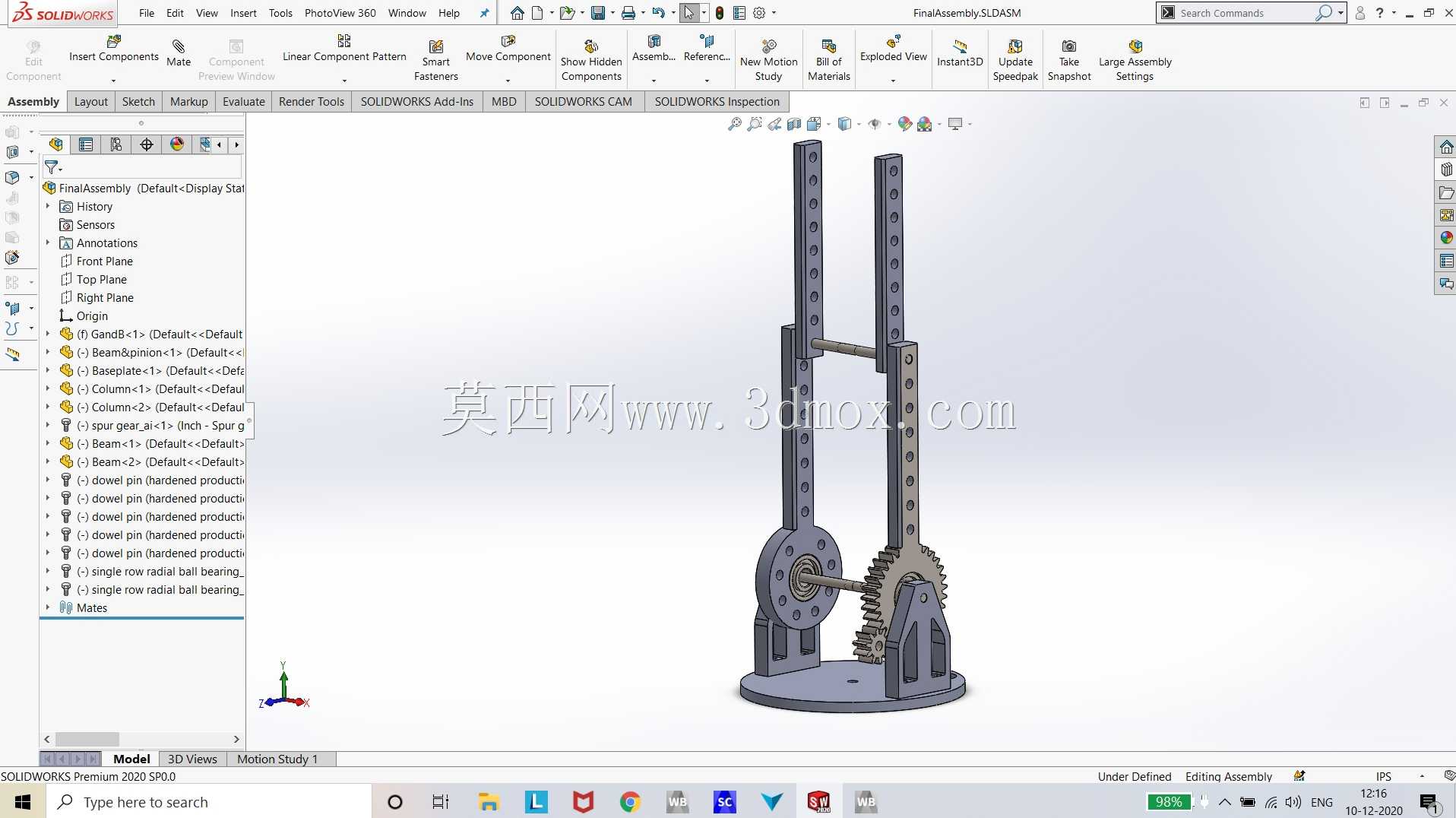Open Chrome from the taskbar
The width and height of the screenshot is (1456, 818).
(x=630, y=802)
